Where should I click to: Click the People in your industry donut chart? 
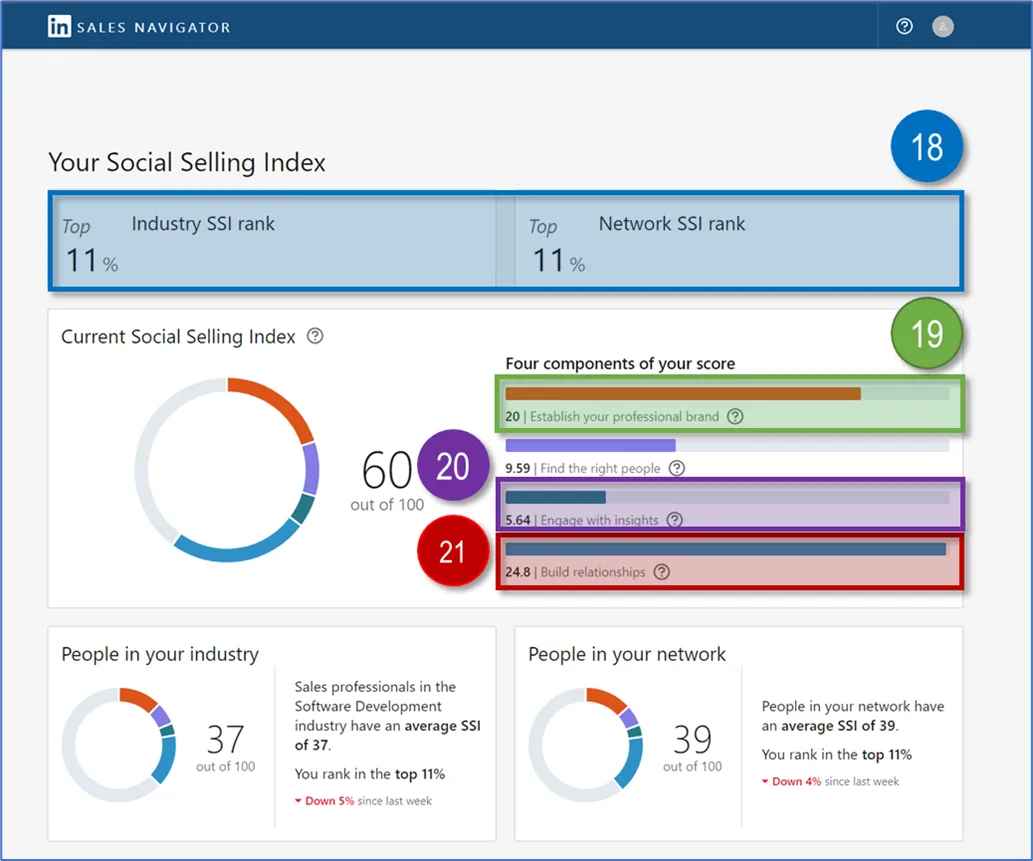[x=119, y=744]
